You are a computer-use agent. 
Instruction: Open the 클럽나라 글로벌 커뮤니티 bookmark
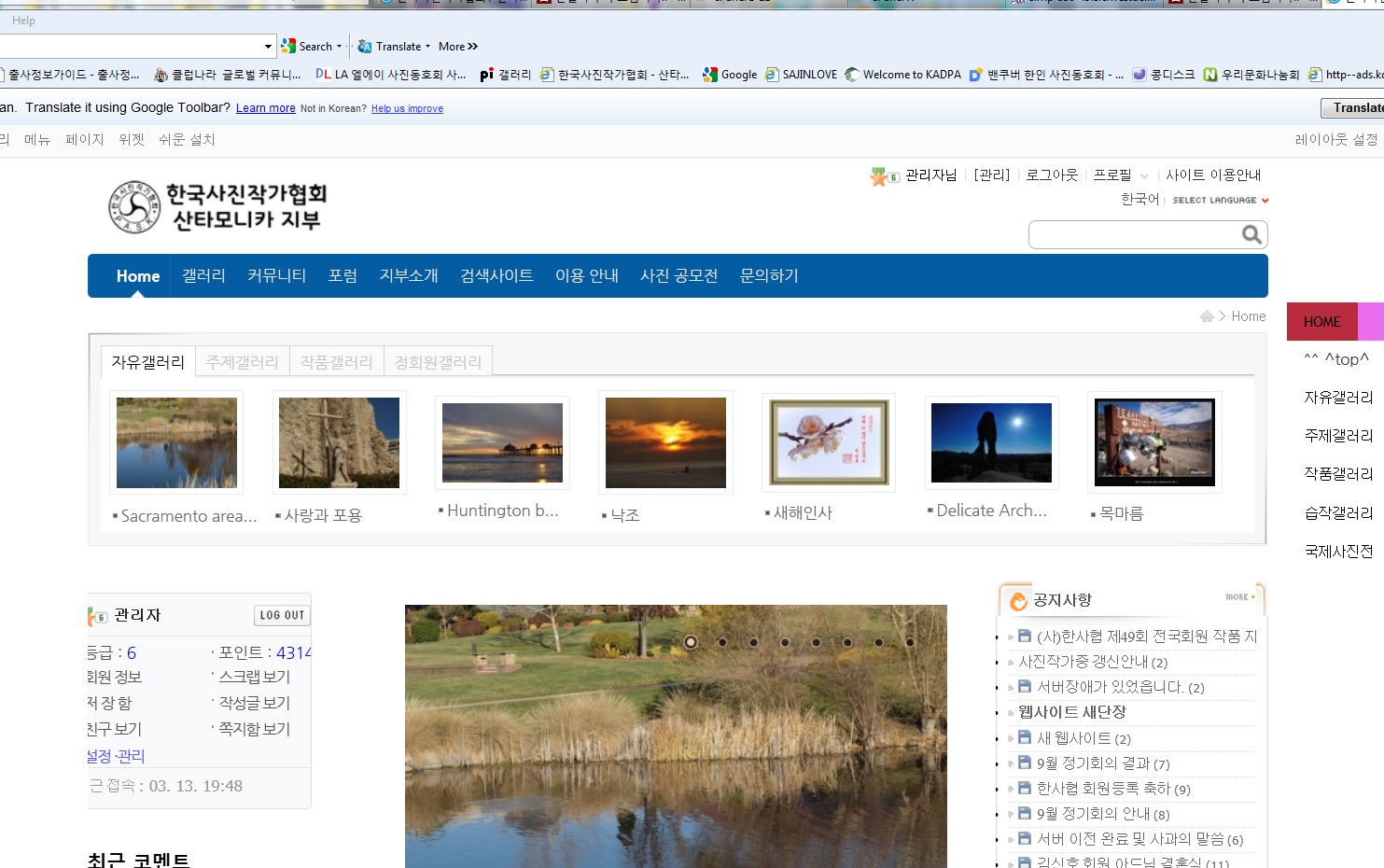coord(227,75)
